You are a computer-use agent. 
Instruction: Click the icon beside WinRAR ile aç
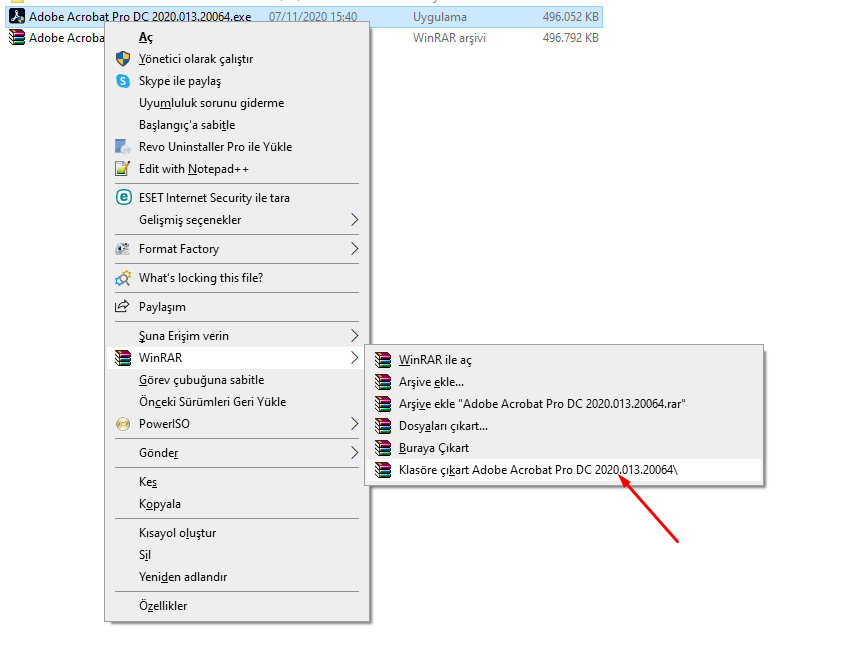coord(383,360)
